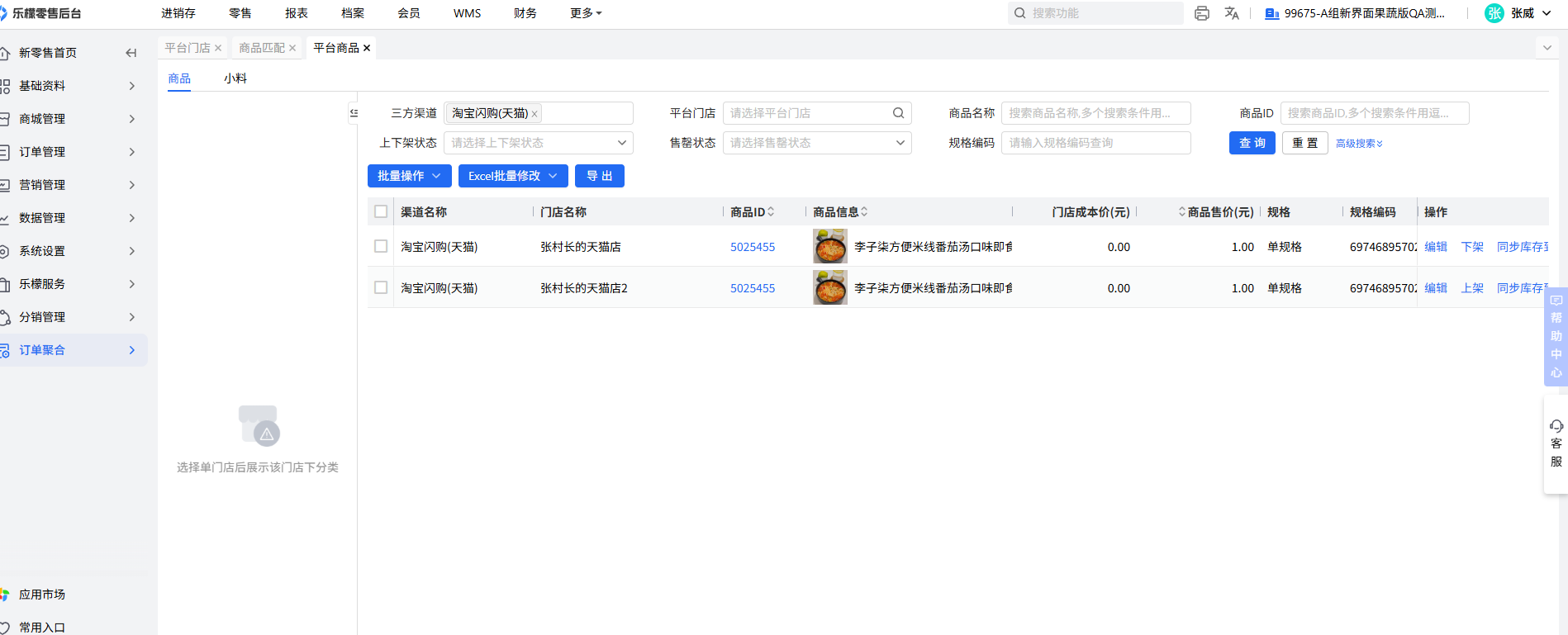The height and width of the screenshot is (635, 1568).
Task: Open the 会员 top menu
Action: click(409, 13)
